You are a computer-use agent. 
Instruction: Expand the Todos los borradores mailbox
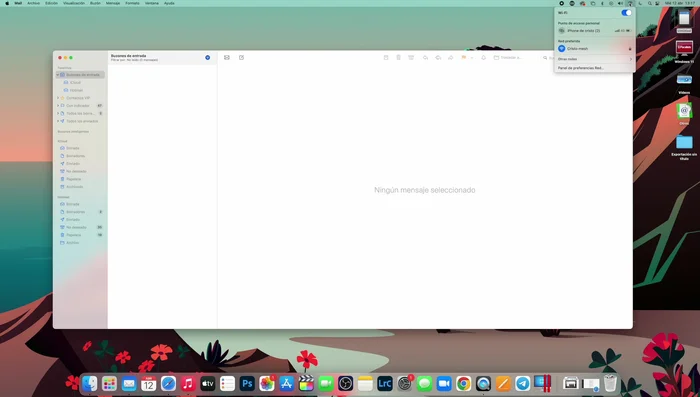click(58, 113)
